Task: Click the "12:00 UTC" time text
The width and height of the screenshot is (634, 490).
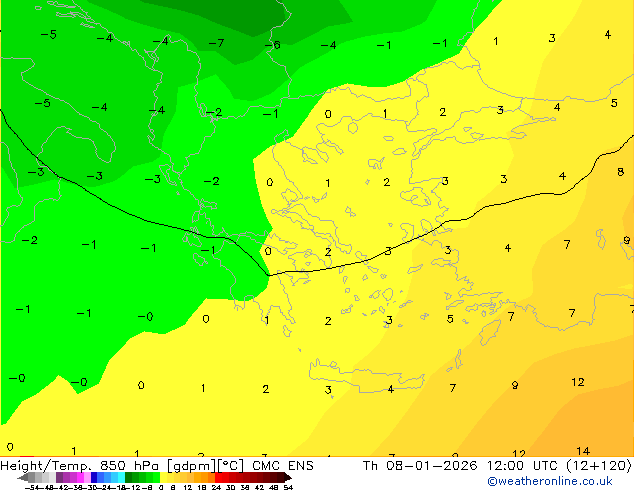Action: pyautogui.click(x=524, y=466)
